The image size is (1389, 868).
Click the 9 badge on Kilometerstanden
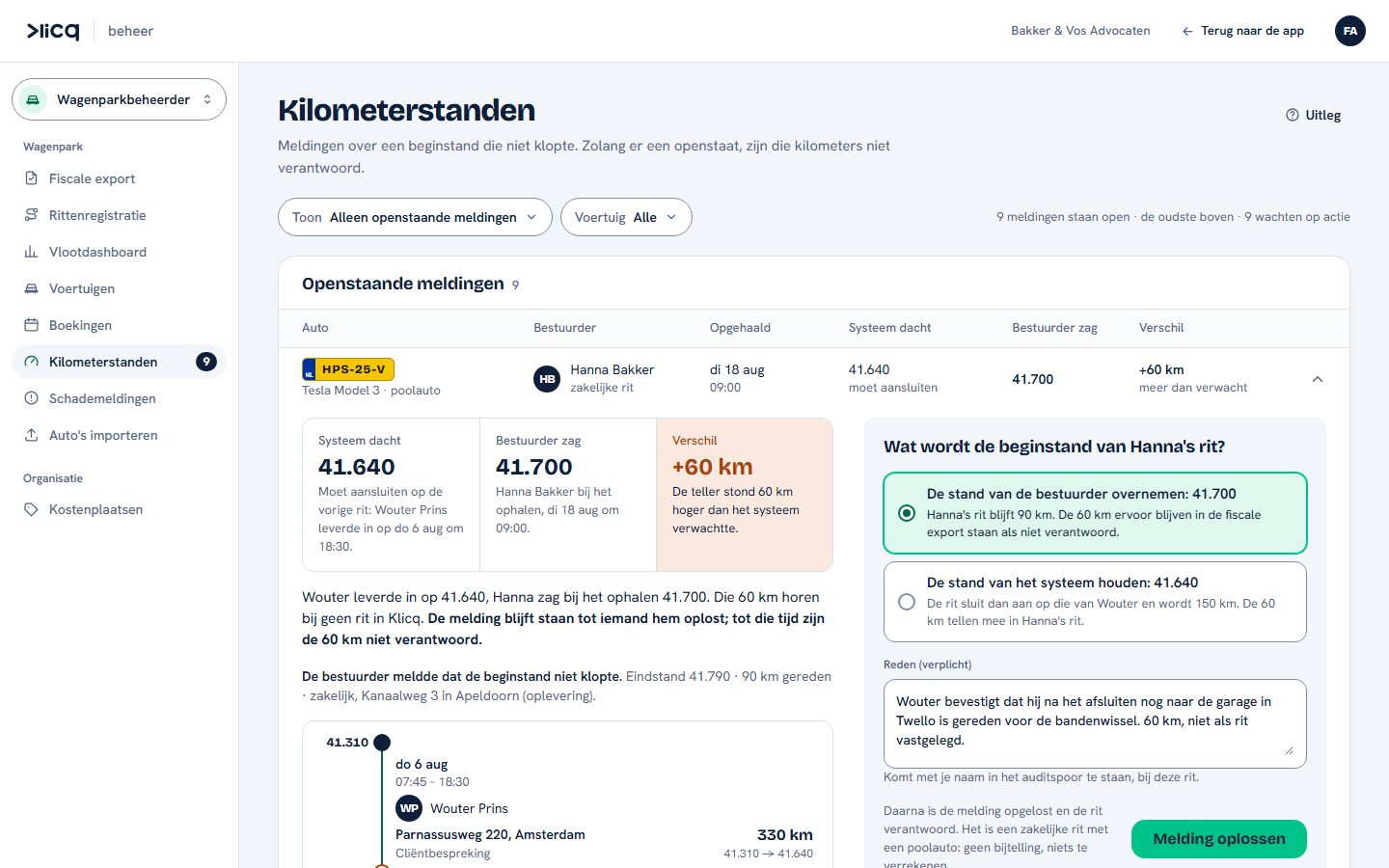205,362
